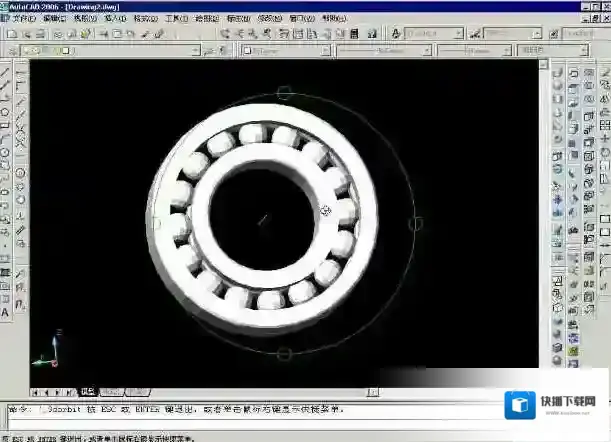Click the layout tab scroll-to-first arrow
This screenshot has height=442, width=611.
pyautogui.click(x=36, y=392)
